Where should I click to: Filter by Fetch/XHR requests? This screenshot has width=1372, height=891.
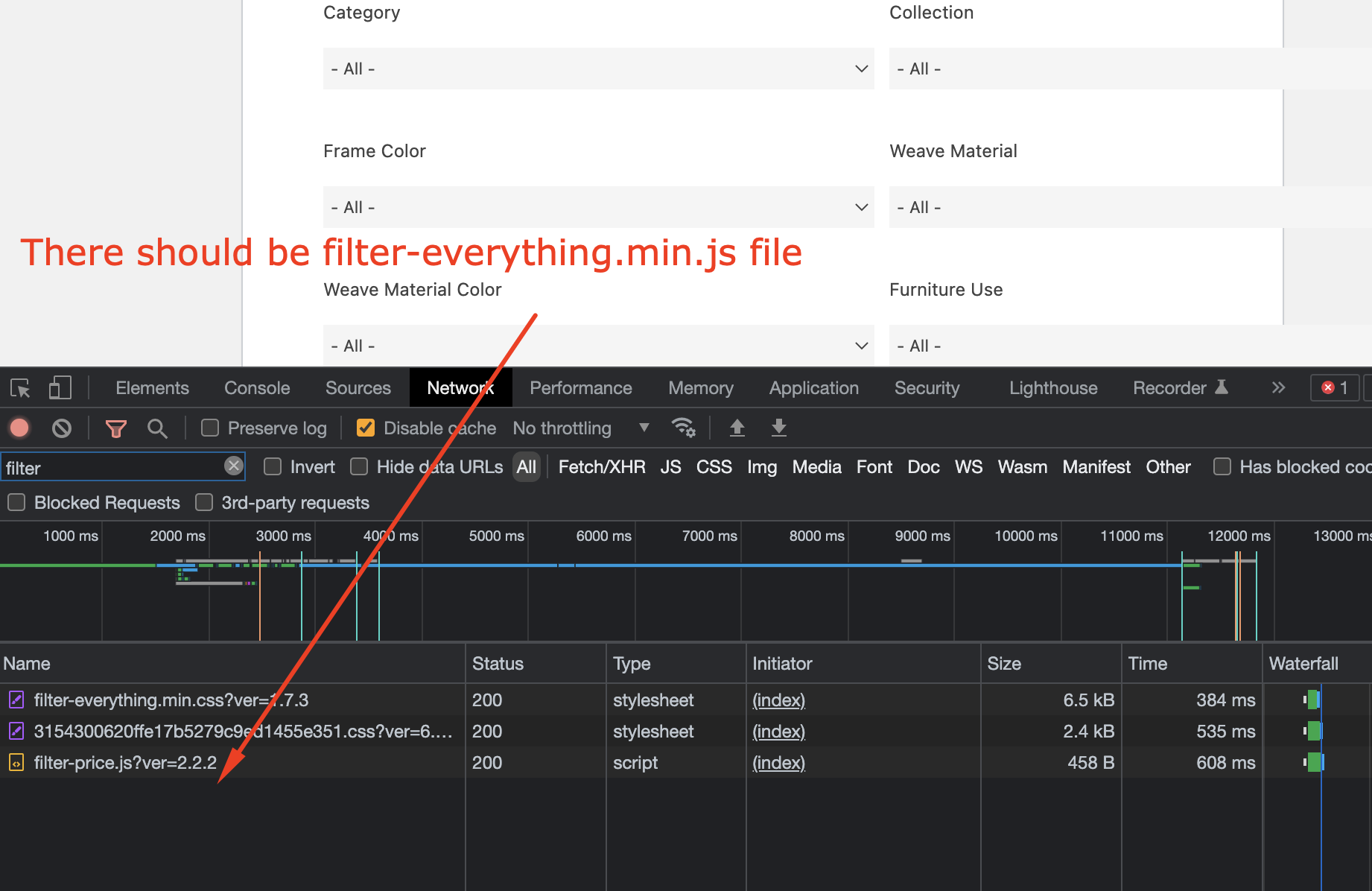[602, 467]
